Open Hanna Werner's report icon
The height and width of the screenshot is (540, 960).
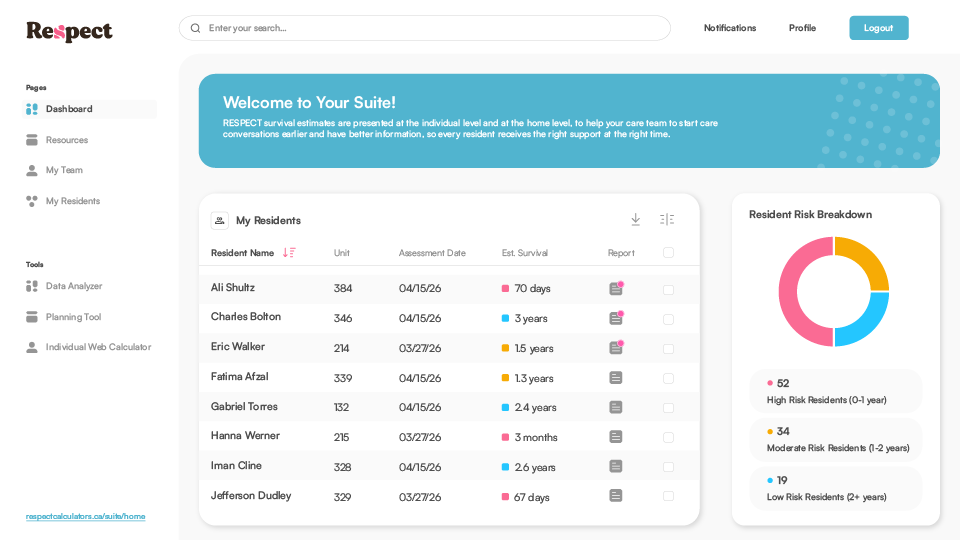[616, 437]
